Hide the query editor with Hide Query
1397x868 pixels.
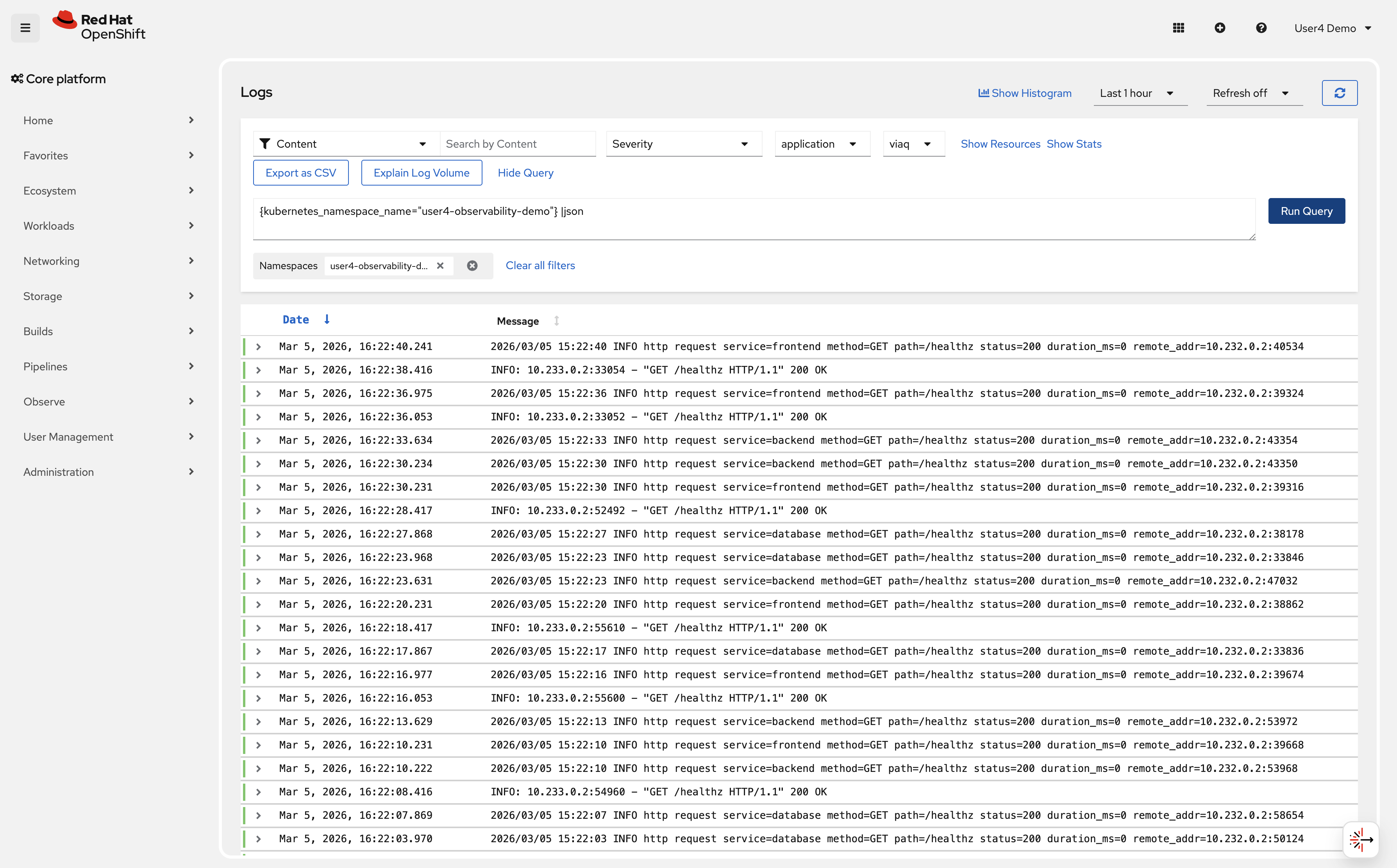click(x=525, y=173)
